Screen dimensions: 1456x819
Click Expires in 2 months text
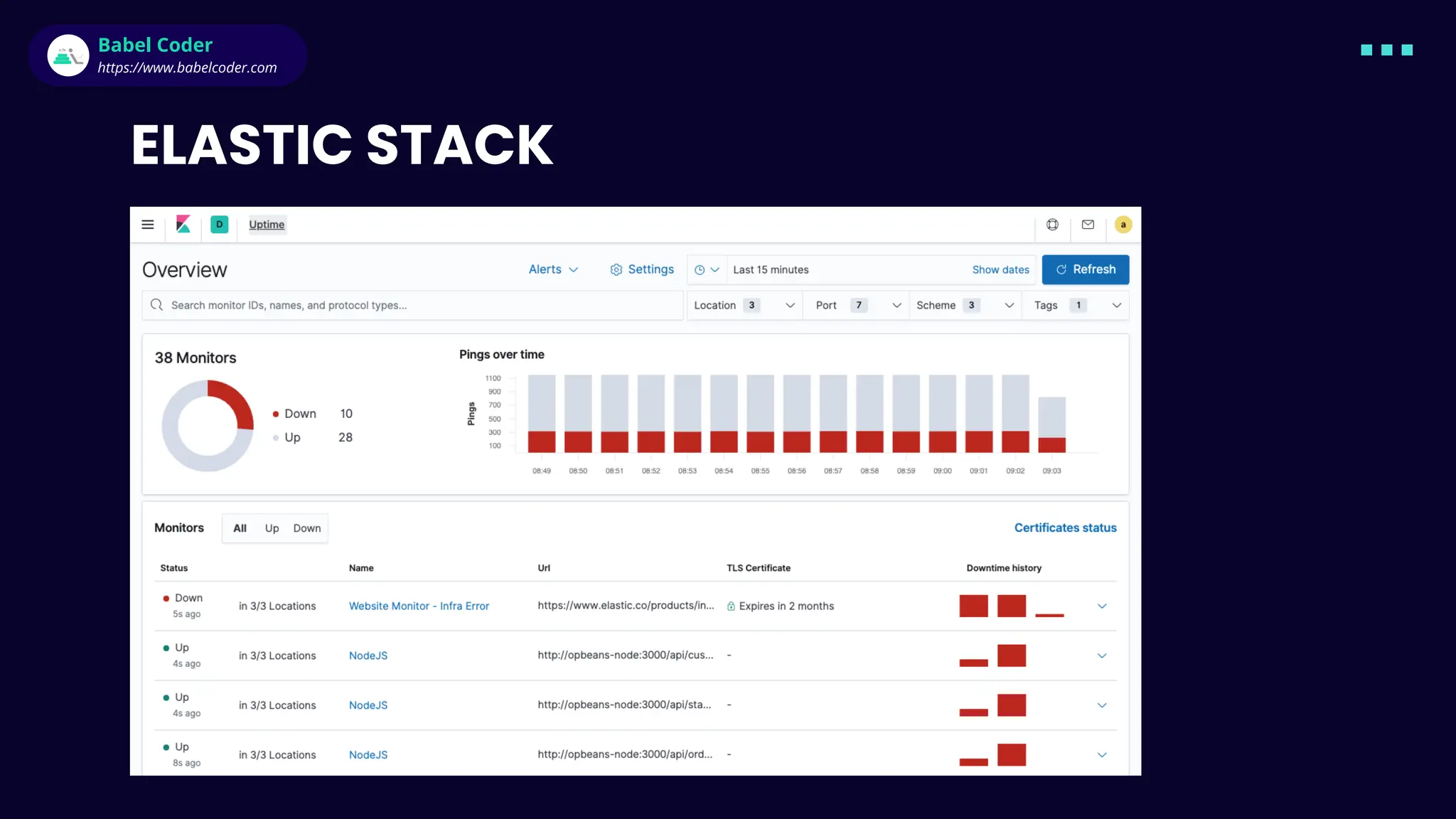coord(786,606)
